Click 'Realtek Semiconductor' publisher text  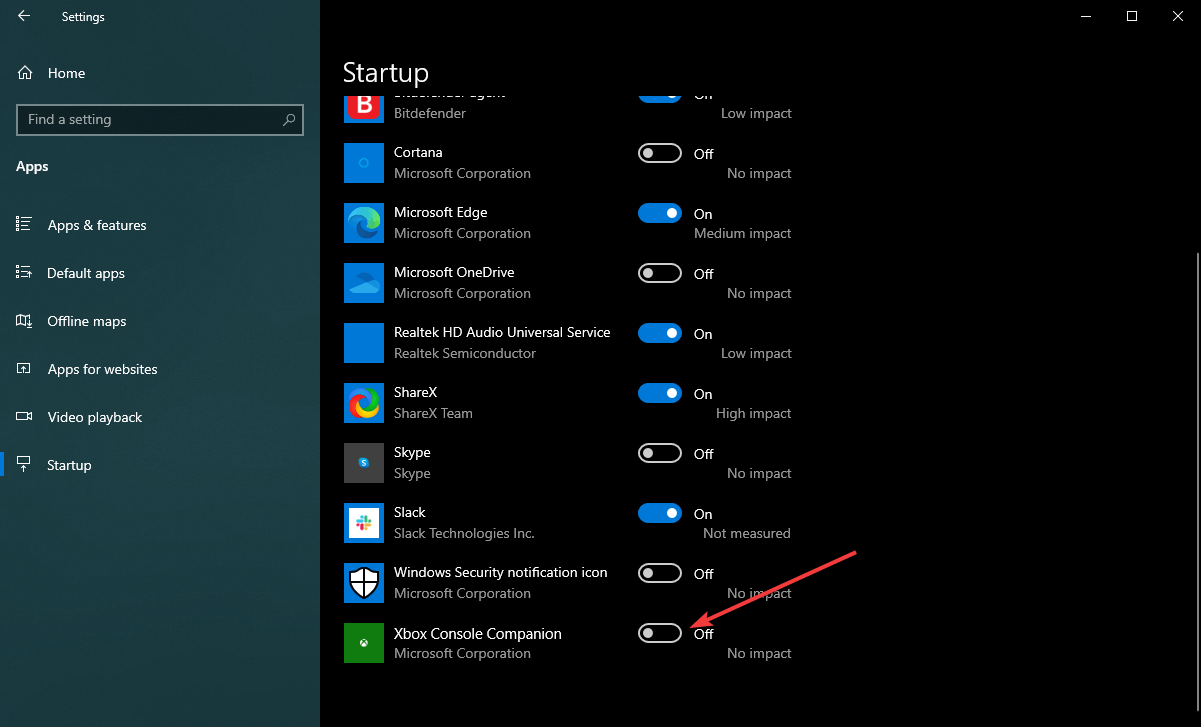tap(465, 353)
